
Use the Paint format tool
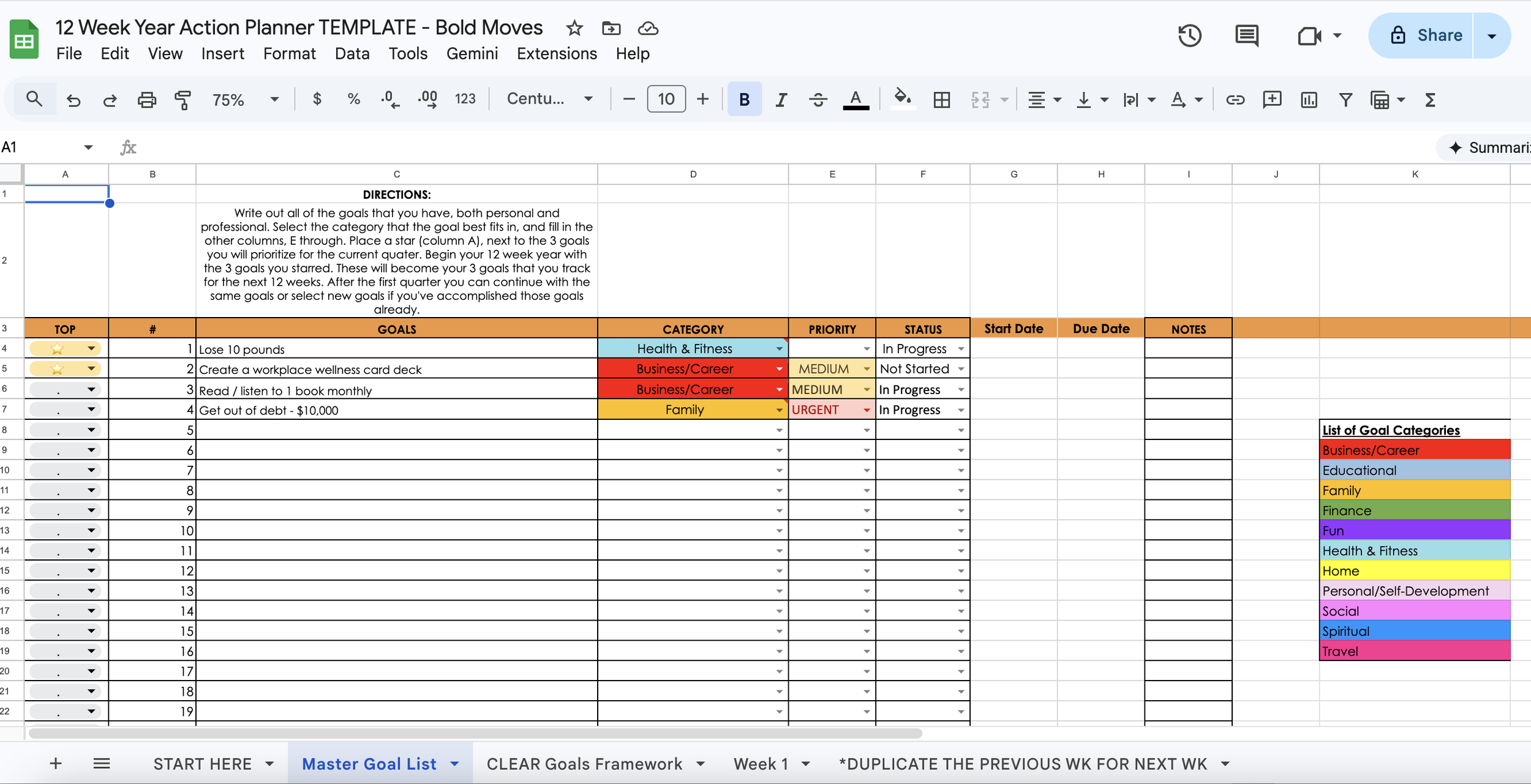click(x=182, y=99)
